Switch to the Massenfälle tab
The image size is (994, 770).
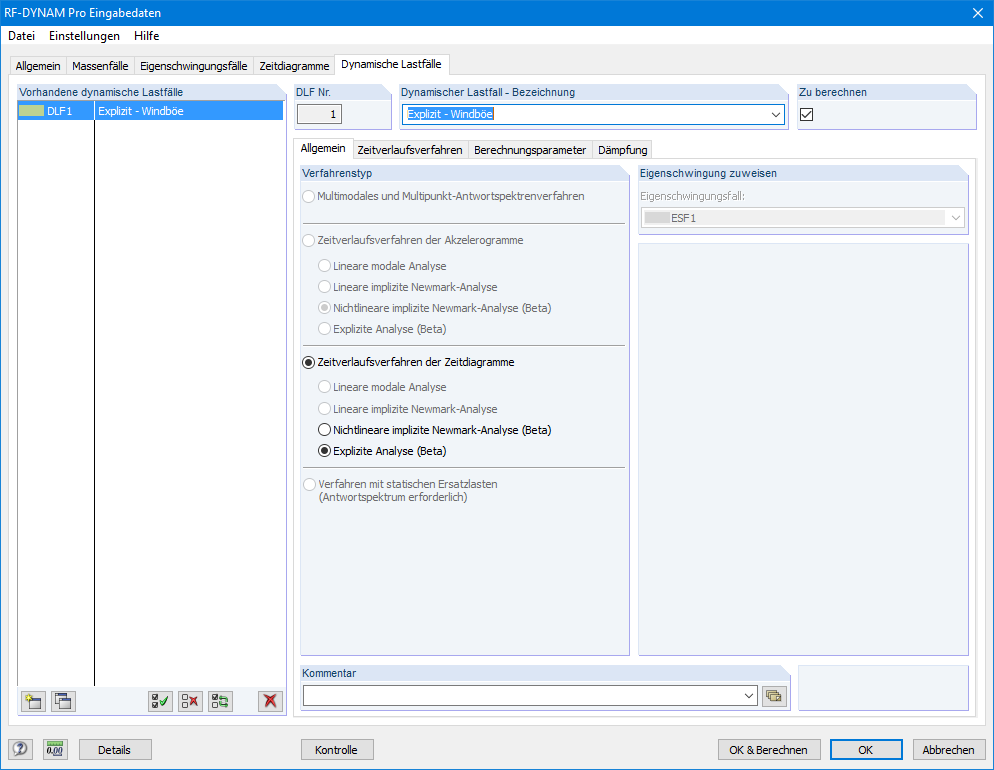click(100, 66)
